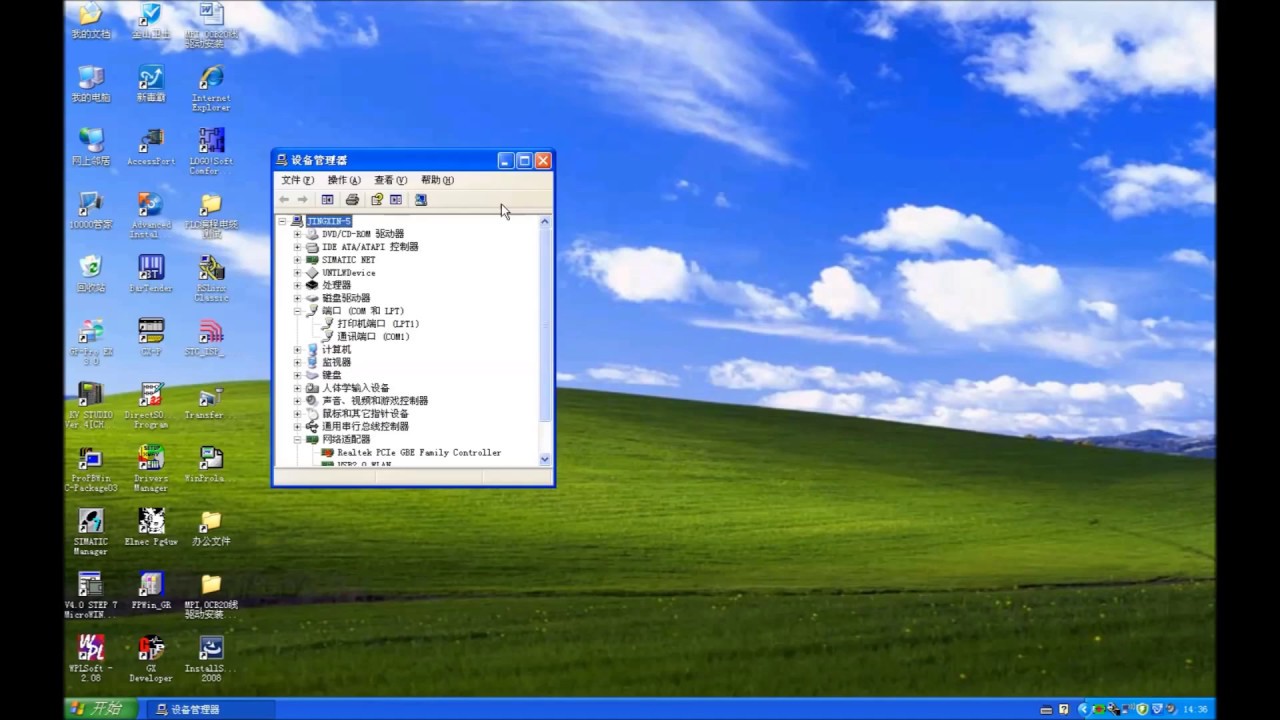Select the V4.0 STEP 7 MicroWIN desktop icon

(x=90, y=595)
